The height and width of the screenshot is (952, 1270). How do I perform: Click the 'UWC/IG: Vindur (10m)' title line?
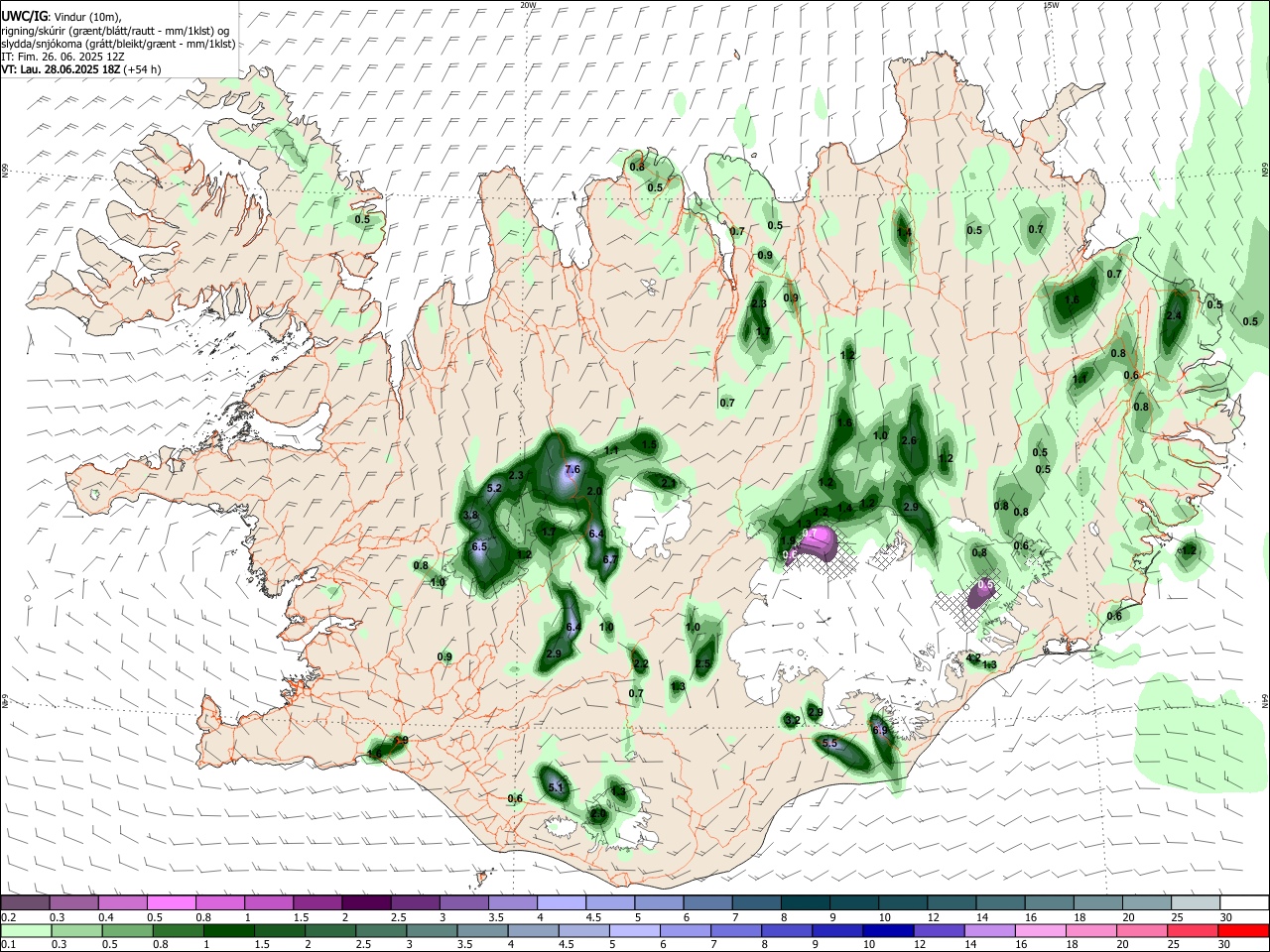pos(62,17)
